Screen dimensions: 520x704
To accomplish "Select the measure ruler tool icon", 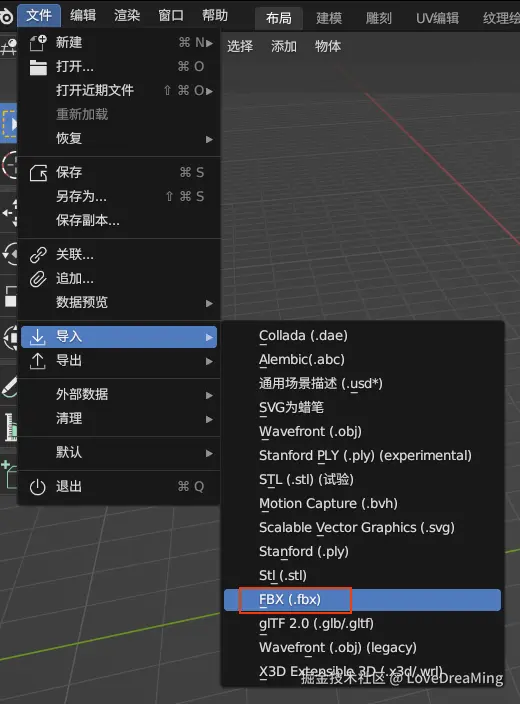I will (x=9, y=427).
